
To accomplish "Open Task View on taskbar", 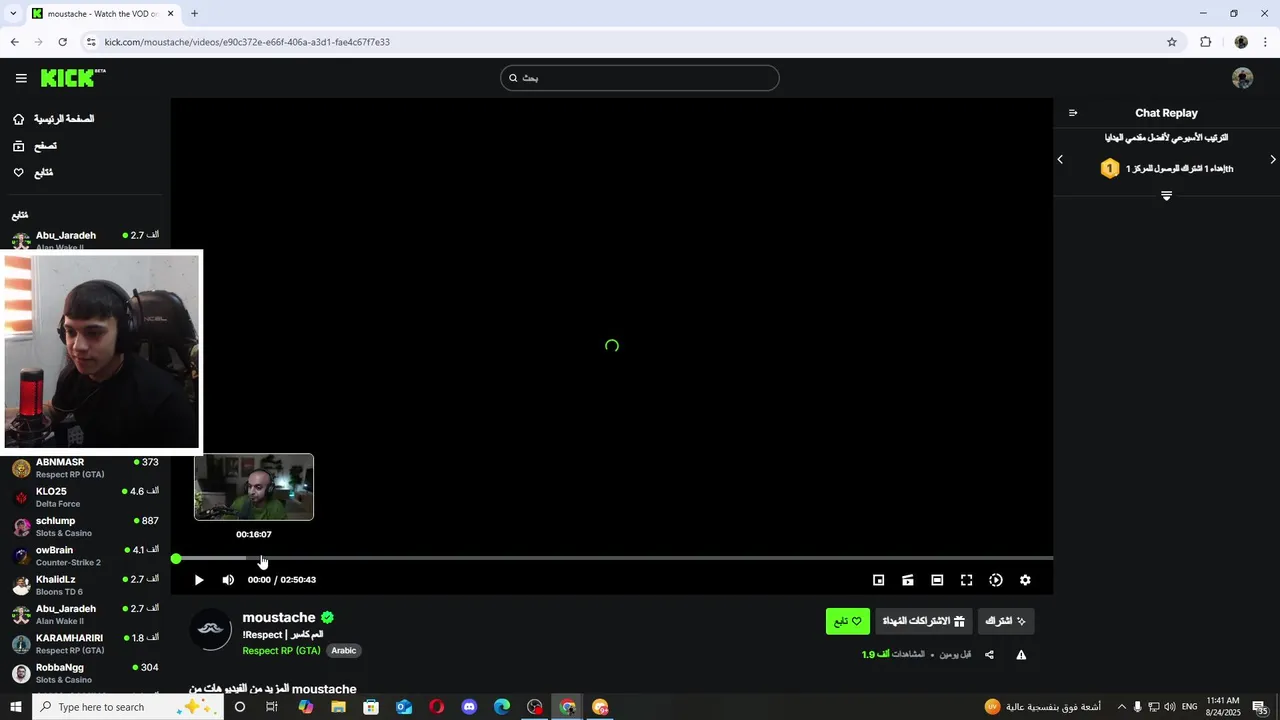I will coord(272,707).
